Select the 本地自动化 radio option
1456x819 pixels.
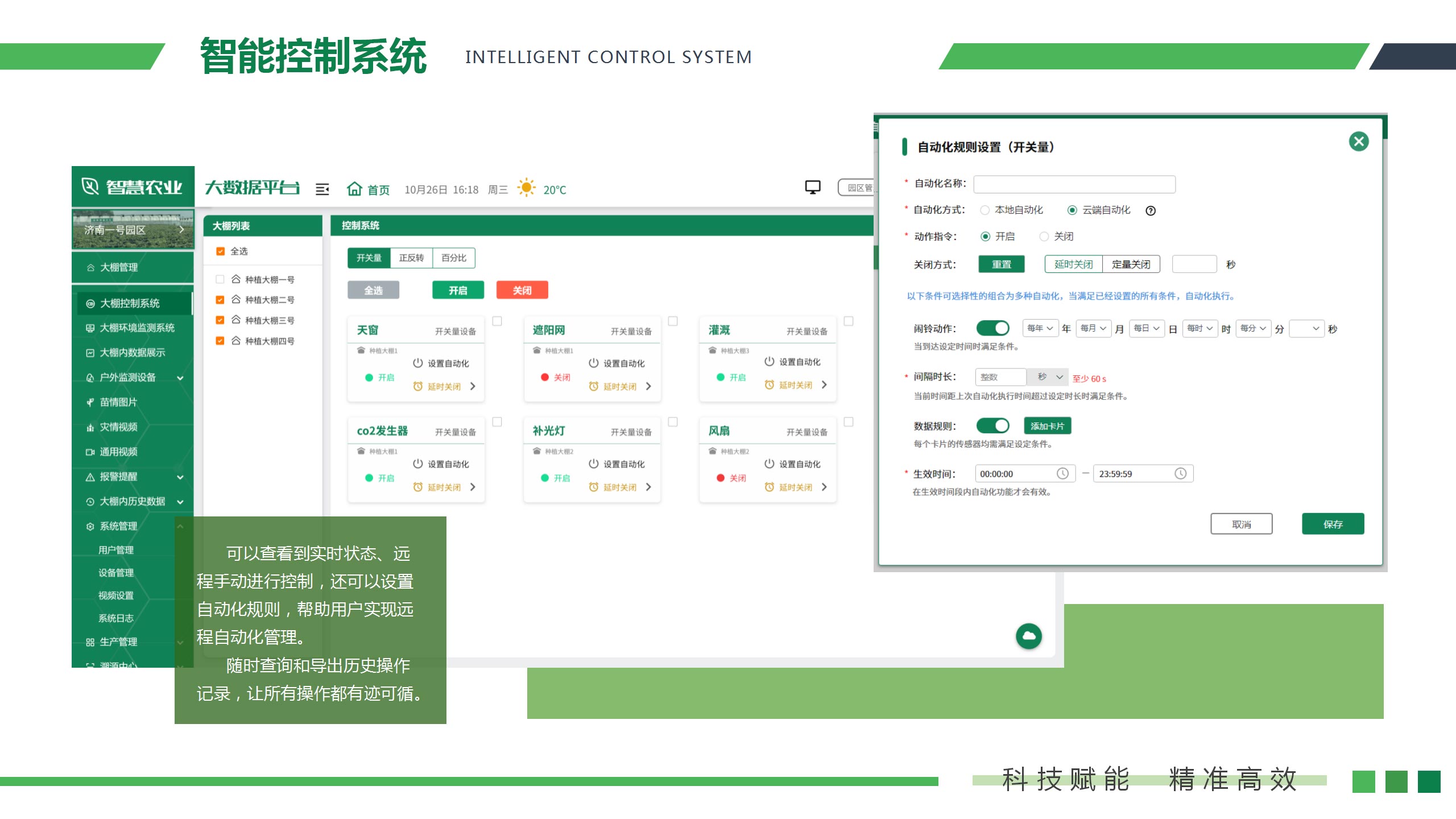pyautogui.click(x=985, y=210)
